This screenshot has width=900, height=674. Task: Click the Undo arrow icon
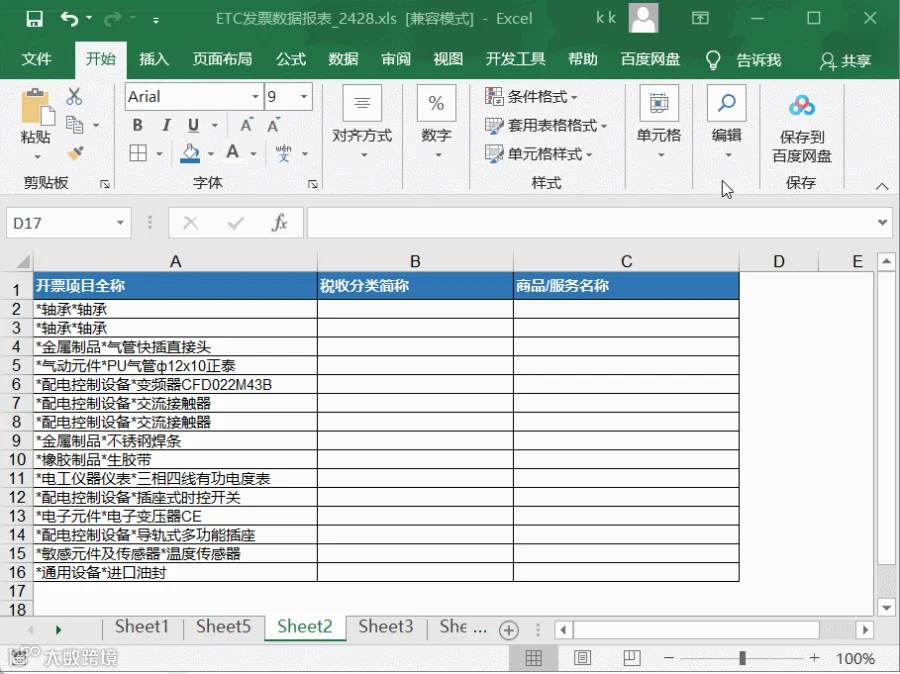click(69, 19)
